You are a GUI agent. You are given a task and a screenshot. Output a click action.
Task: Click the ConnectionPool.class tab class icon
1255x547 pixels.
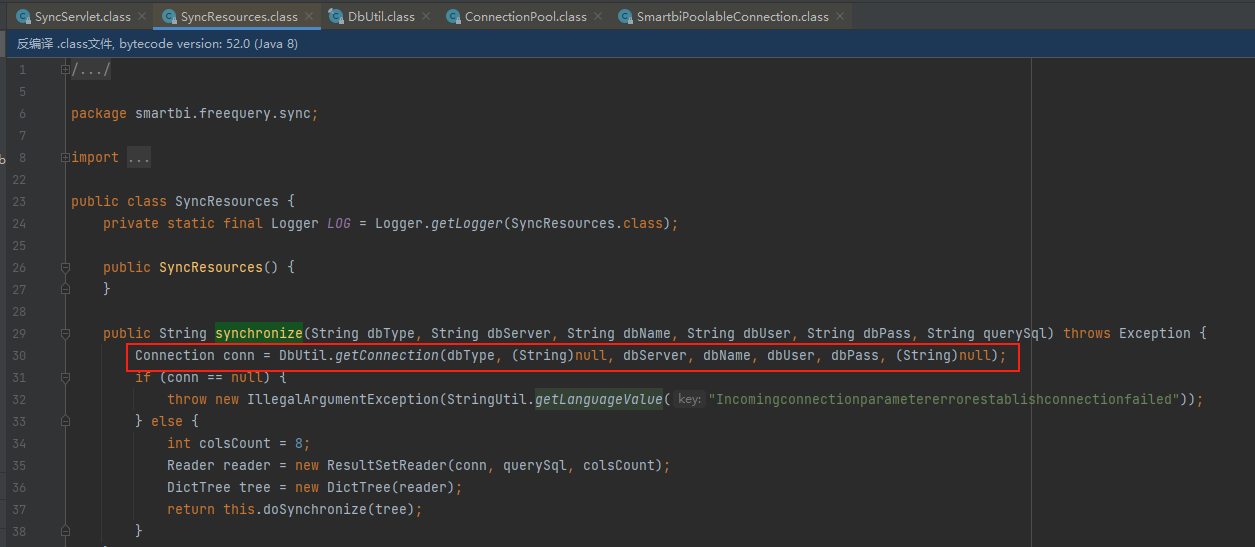click(452, 17)
